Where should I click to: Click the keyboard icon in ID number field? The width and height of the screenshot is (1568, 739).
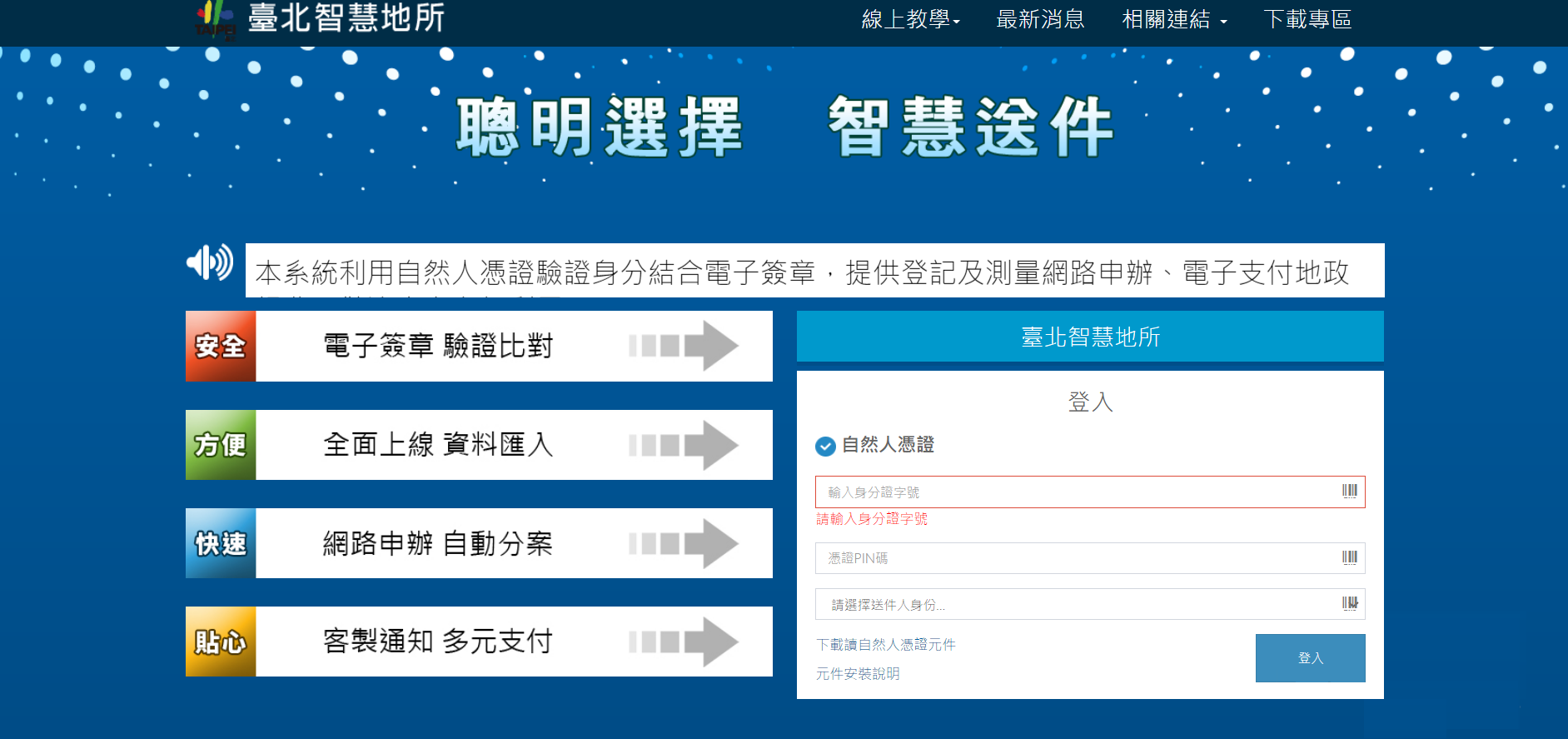pos(1350,492)
